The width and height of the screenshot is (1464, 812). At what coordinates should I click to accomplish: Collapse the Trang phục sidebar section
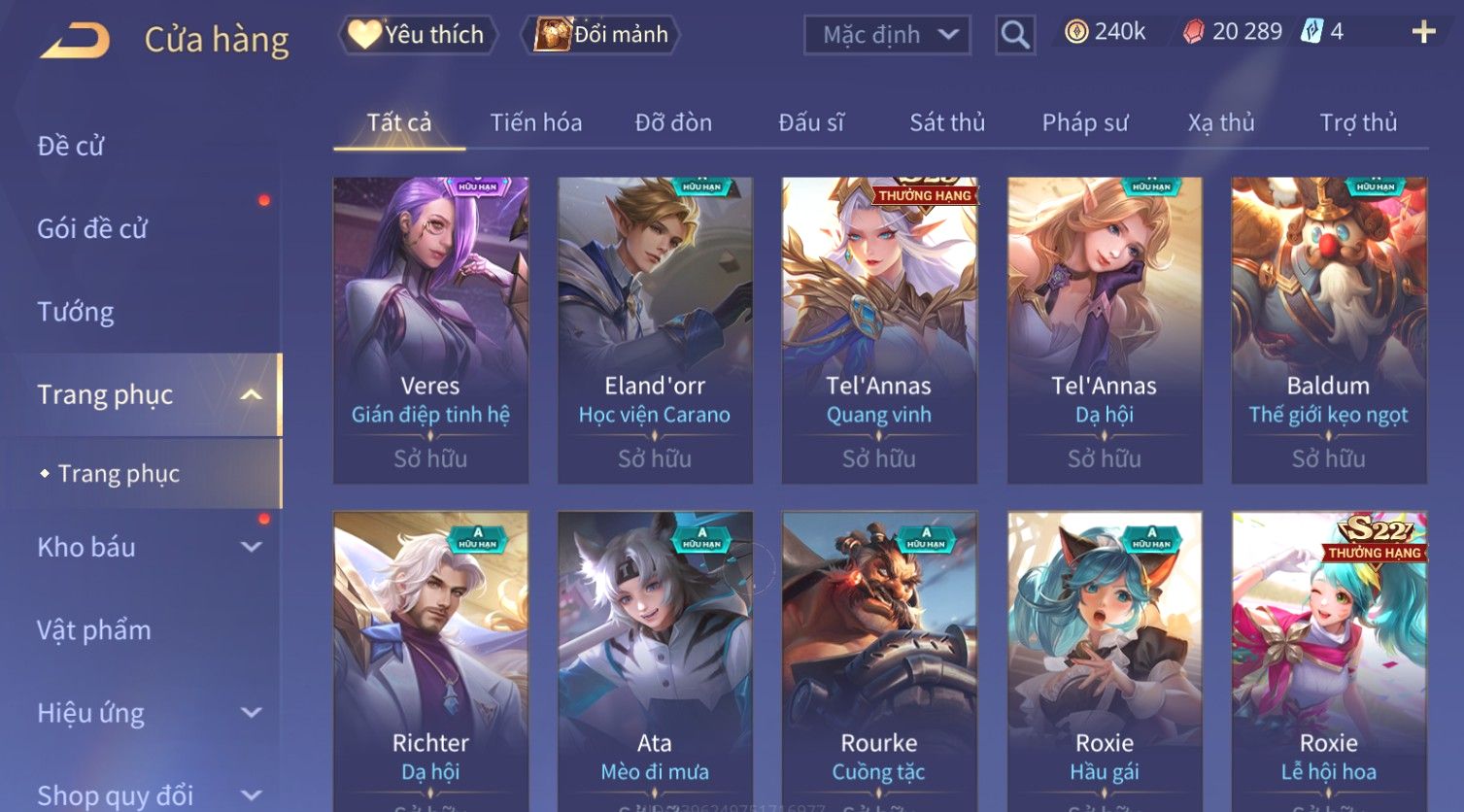pyautogui.click(x=251, y=394)
